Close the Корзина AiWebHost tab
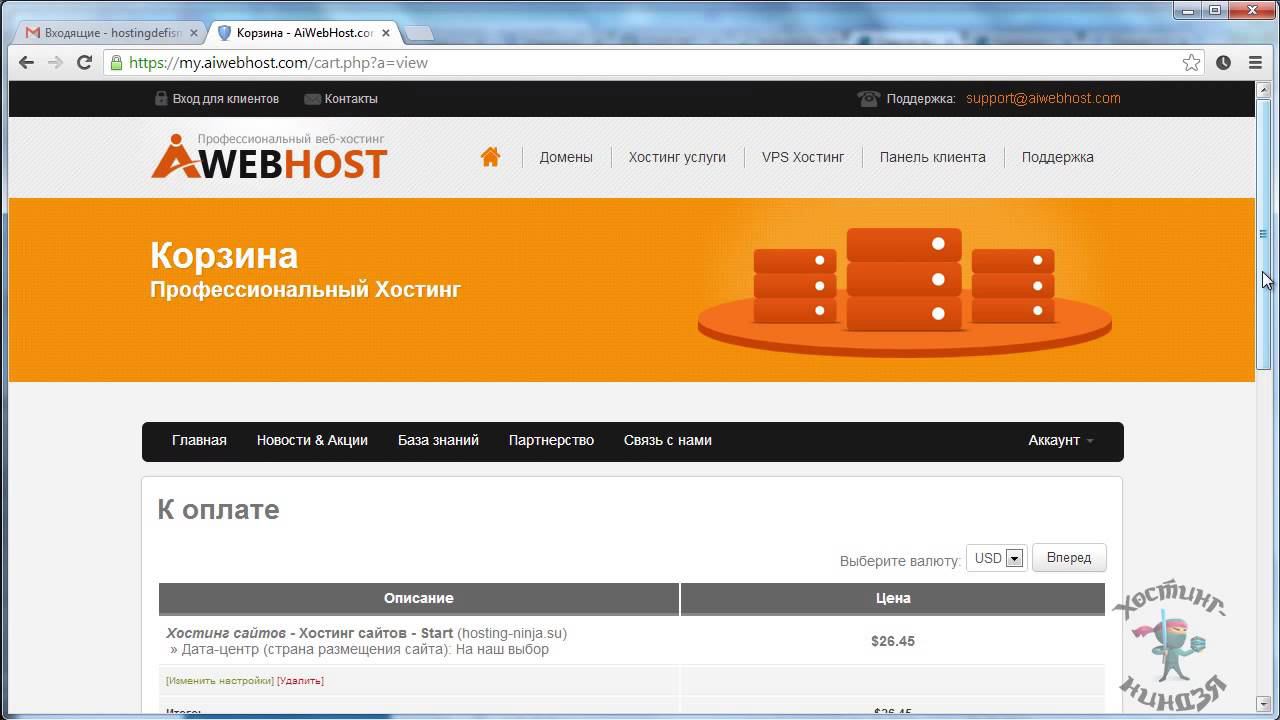This screenshot has width=1280, height=720. (386, 33)
